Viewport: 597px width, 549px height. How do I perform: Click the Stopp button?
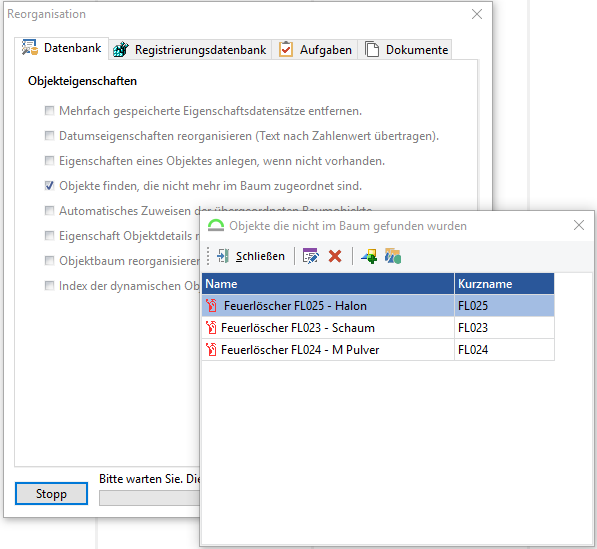51,494
